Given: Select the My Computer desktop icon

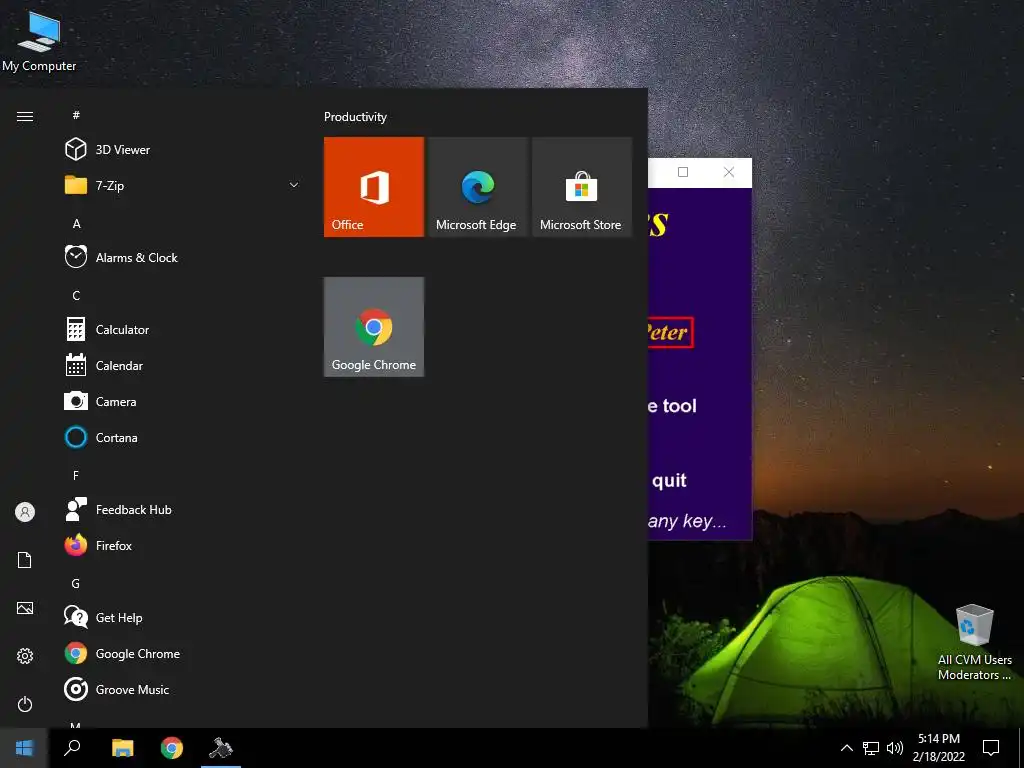Looking at the screenshot, I should (x=39, y=40).
